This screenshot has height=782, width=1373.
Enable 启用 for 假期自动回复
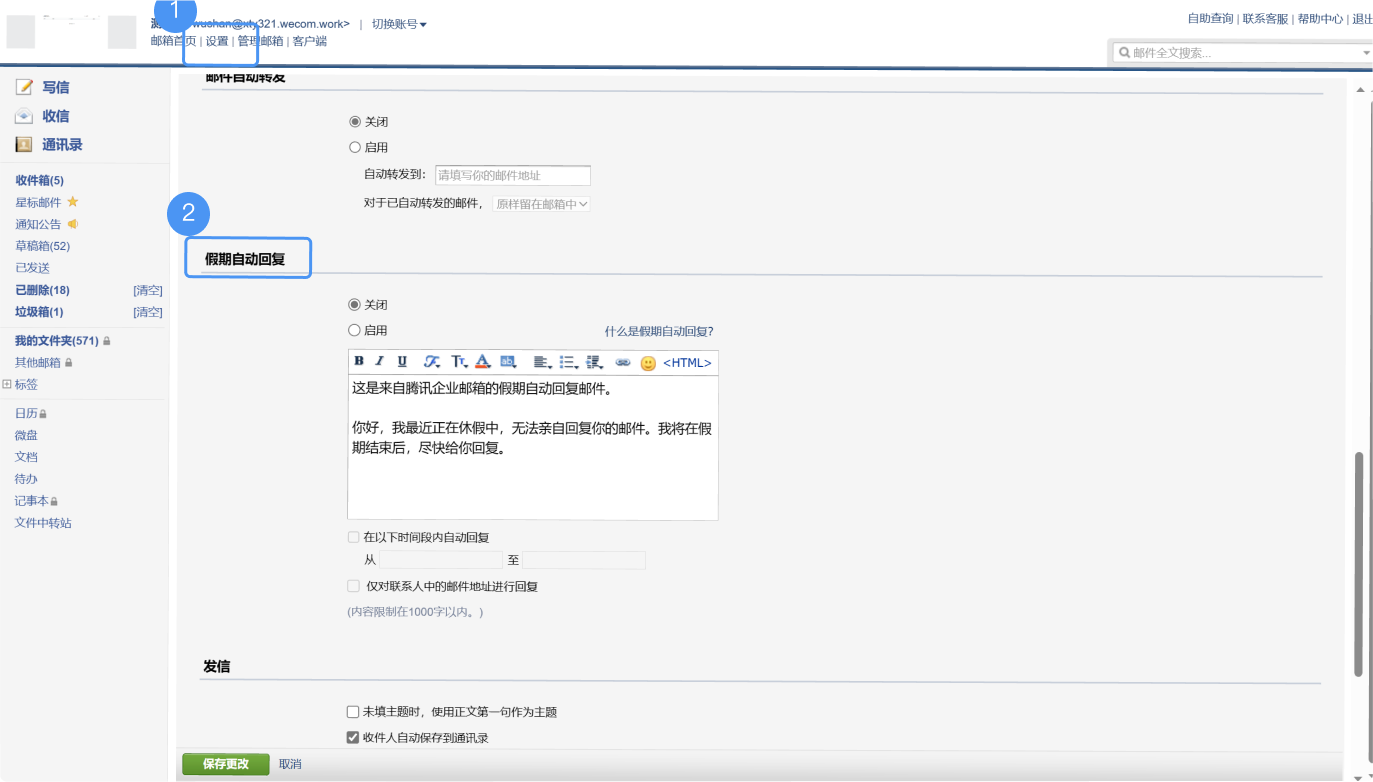pyautogui.click(x=355, y=330)
